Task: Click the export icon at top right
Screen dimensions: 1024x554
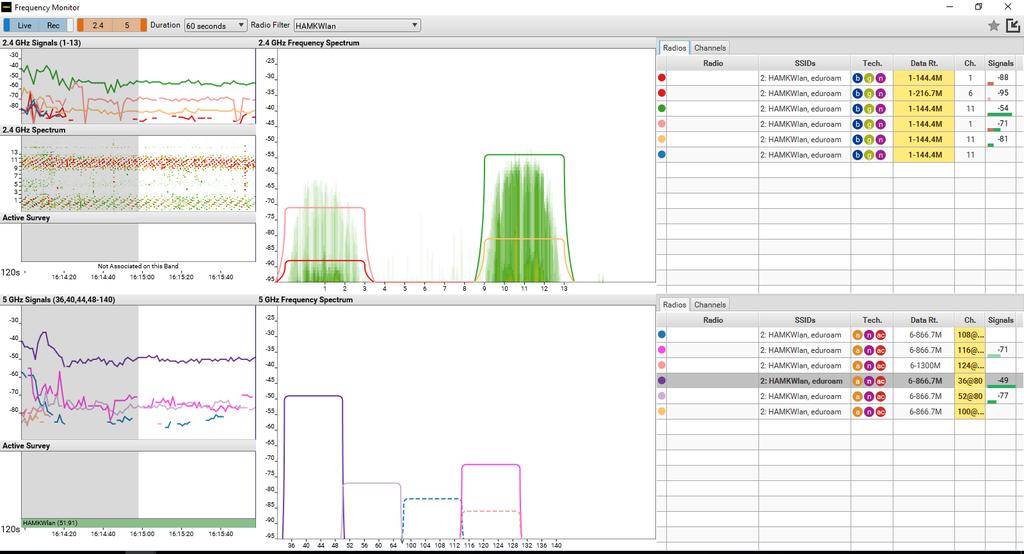Action: [1013, 25]
